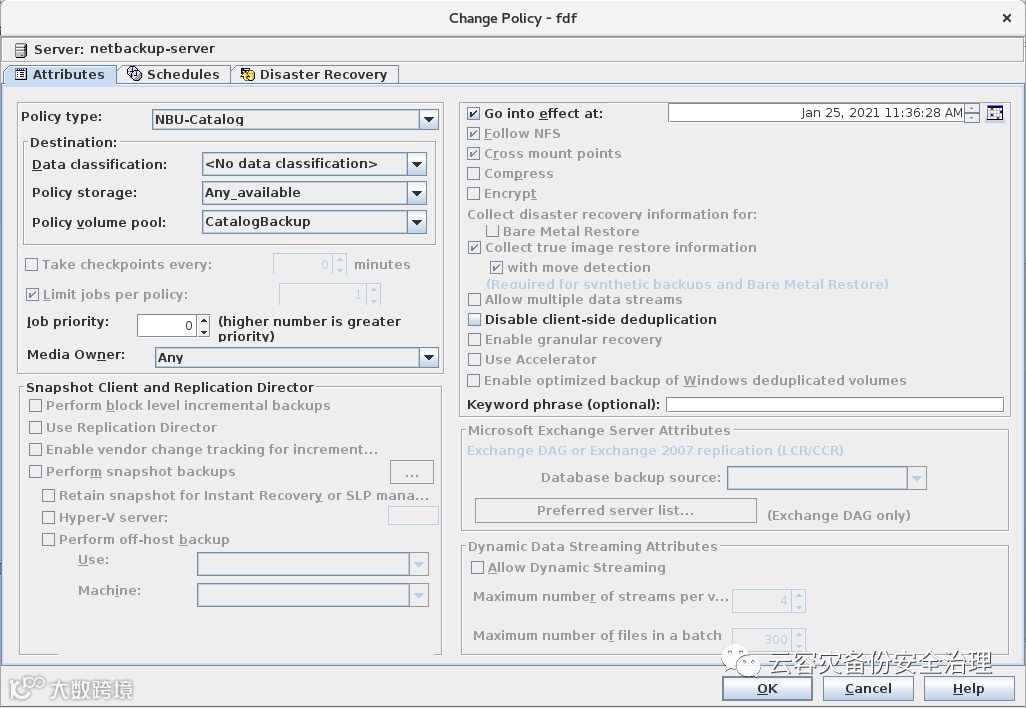Check Perform snapshot backups
Image resolution: width=1026 pixels, height=708 pixels.
click(x=35, y=472)
